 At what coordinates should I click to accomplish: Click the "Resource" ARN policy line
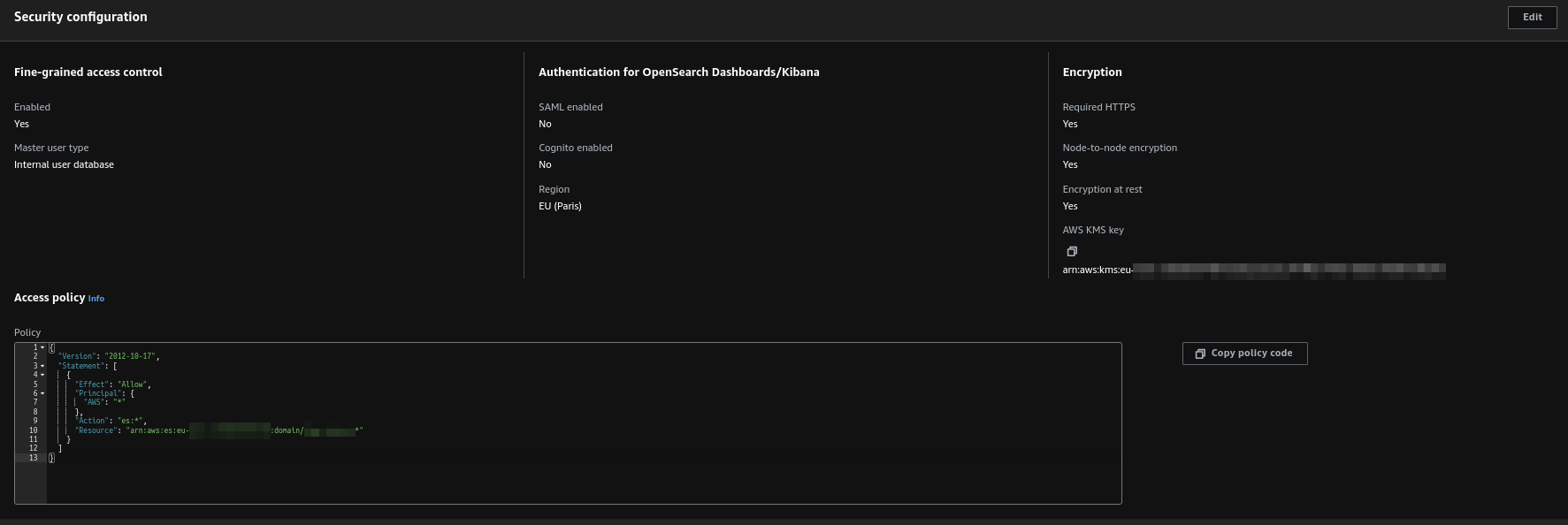point(218,430)
